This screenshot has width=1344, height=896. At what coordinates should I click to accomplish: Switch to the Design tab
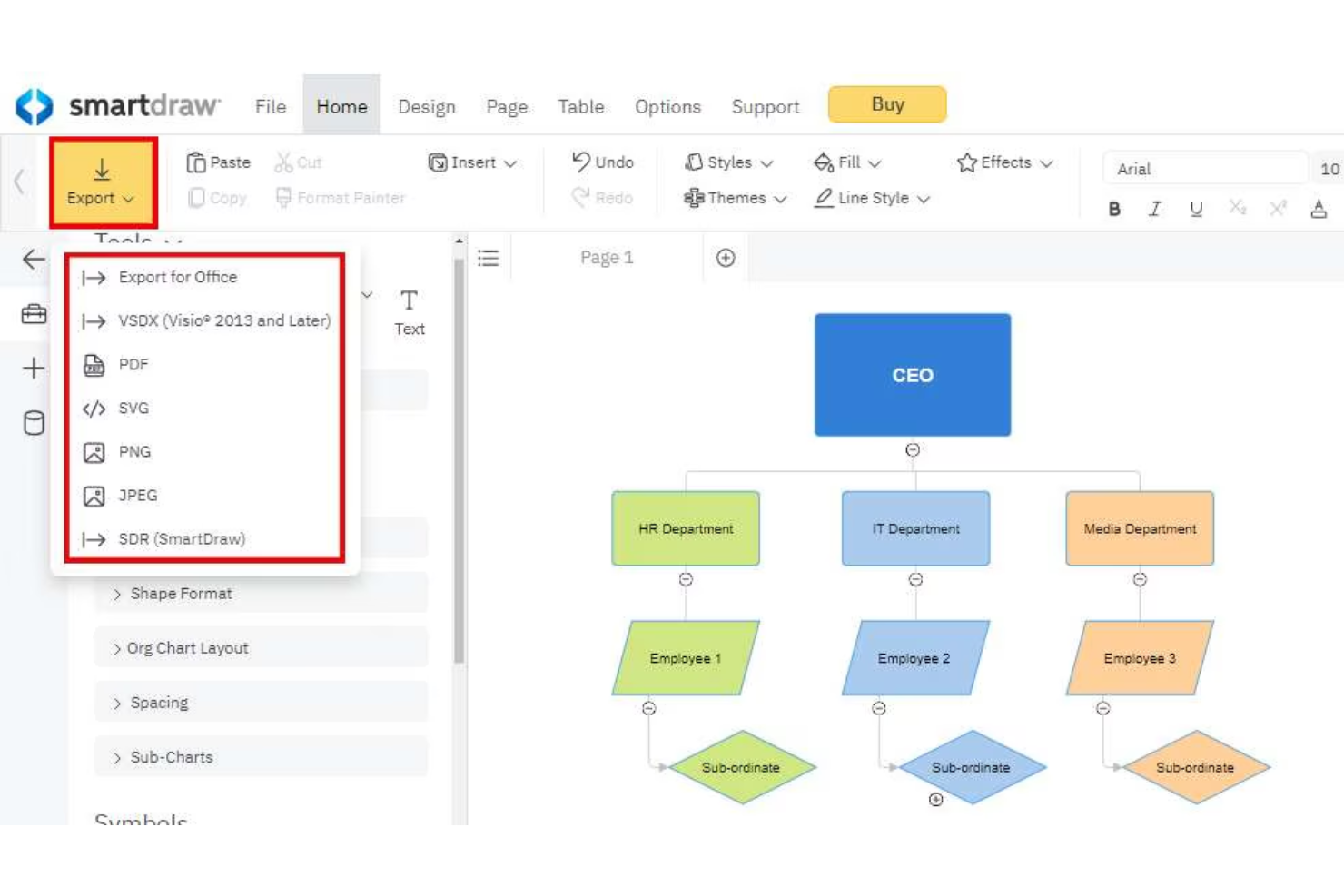(427, 106)
